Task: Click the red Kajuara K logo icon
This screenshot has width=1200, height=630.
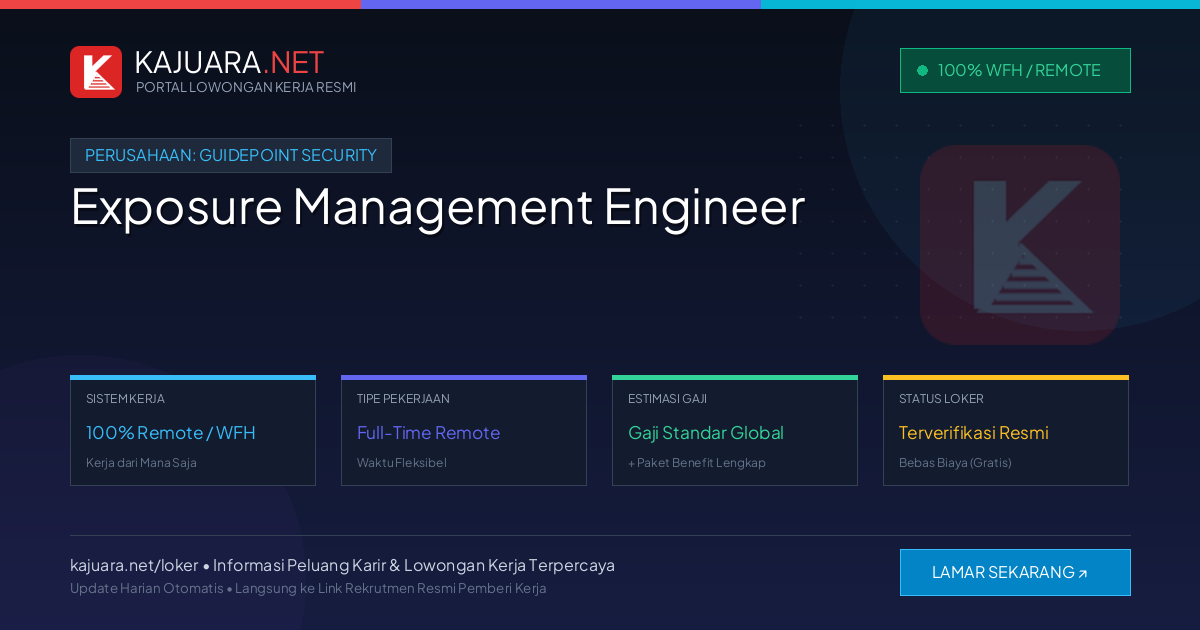Action: (x=96, y=72)
